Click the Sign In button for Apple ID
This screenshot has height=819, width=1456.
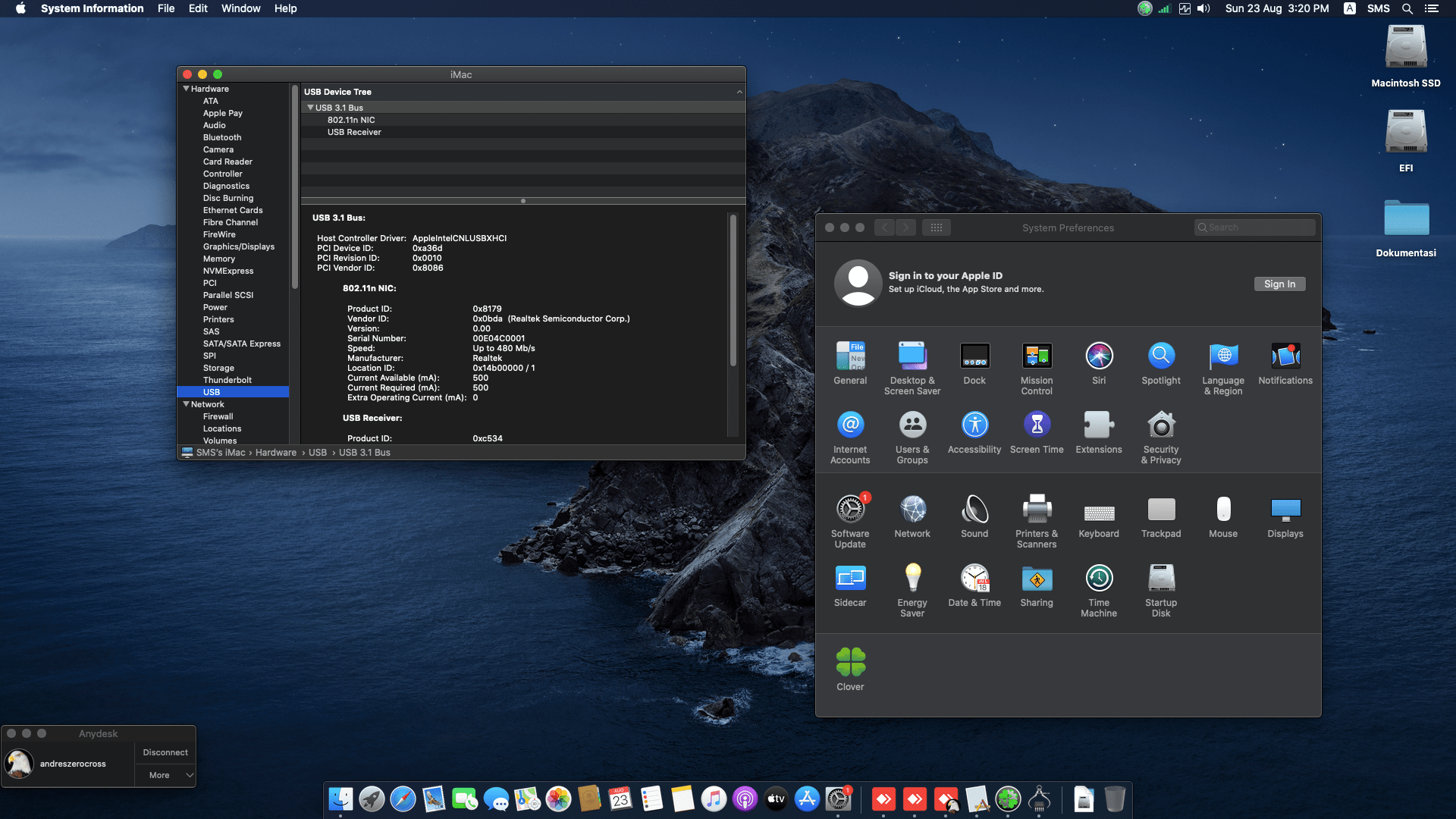[x=1279, y=284]
